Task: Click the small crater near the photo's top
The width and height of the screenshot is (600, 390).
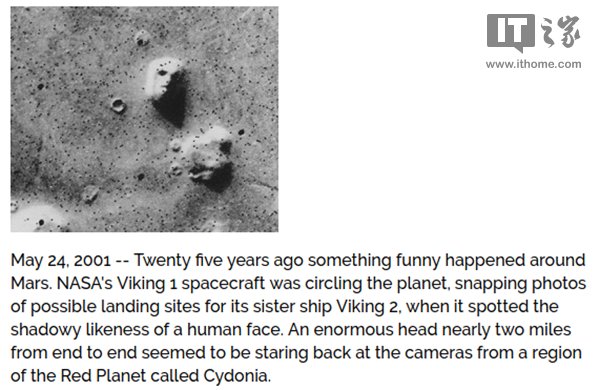Action: click(x=143, y=38)
